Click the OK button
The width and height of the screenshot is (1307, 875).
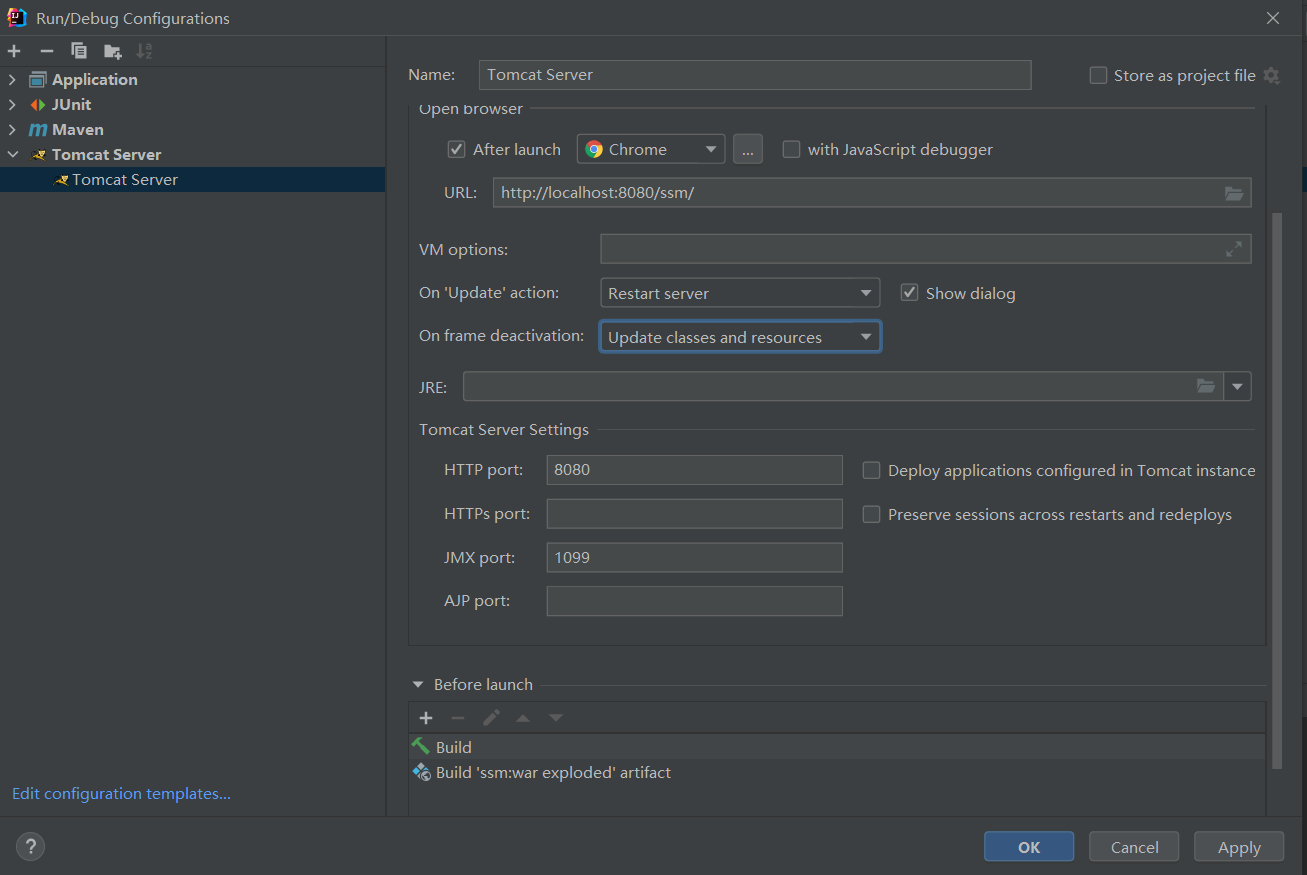(x=1029, y=847)
